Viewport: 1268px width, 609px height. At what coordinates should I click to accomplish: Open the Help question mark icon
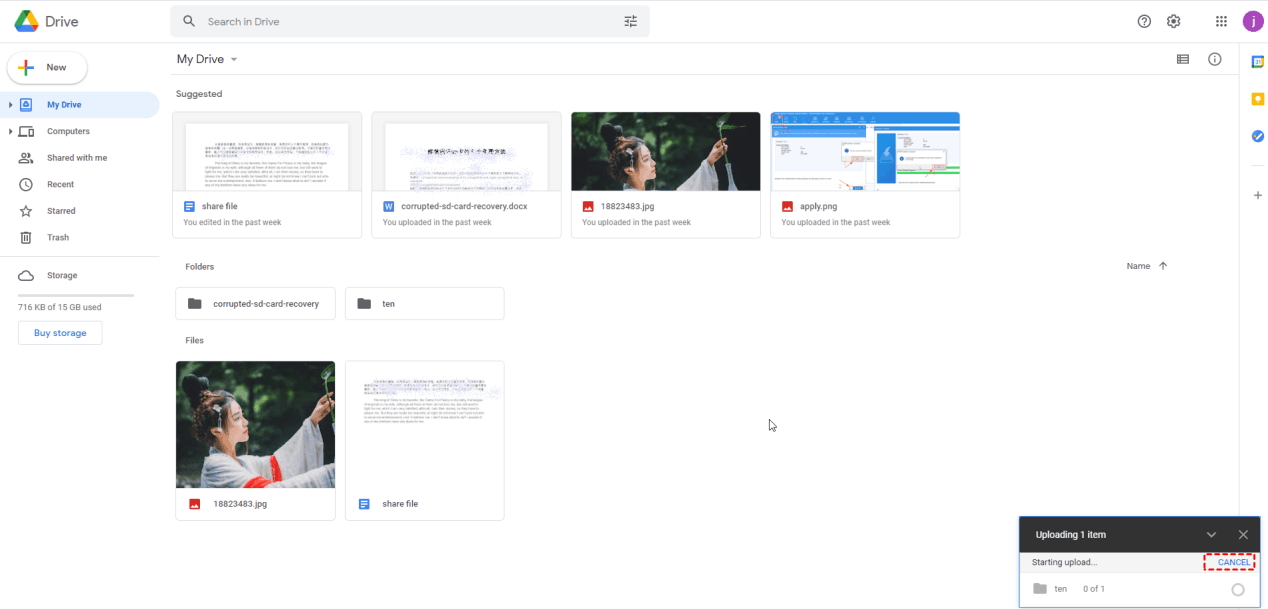1144,21
